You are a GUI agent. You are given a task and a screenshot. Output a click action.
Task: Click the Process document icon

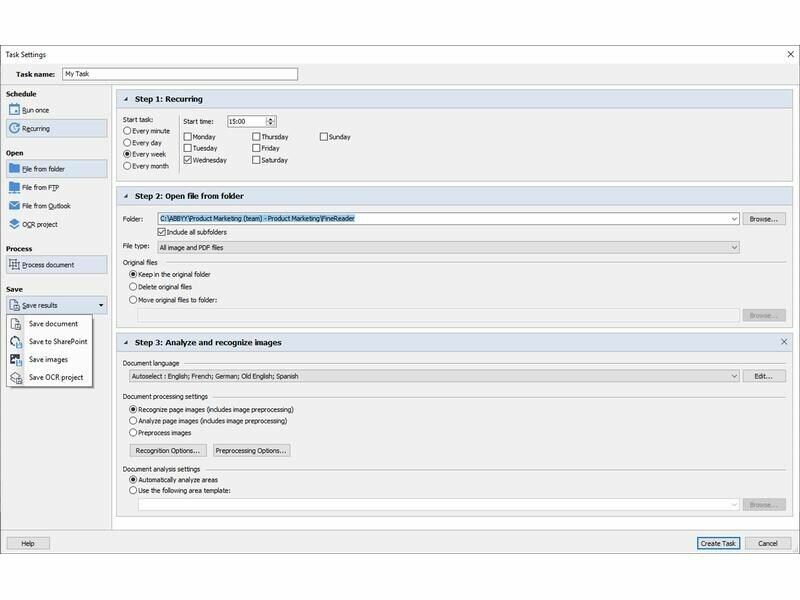pyautogui.click(x=14, y=264)
